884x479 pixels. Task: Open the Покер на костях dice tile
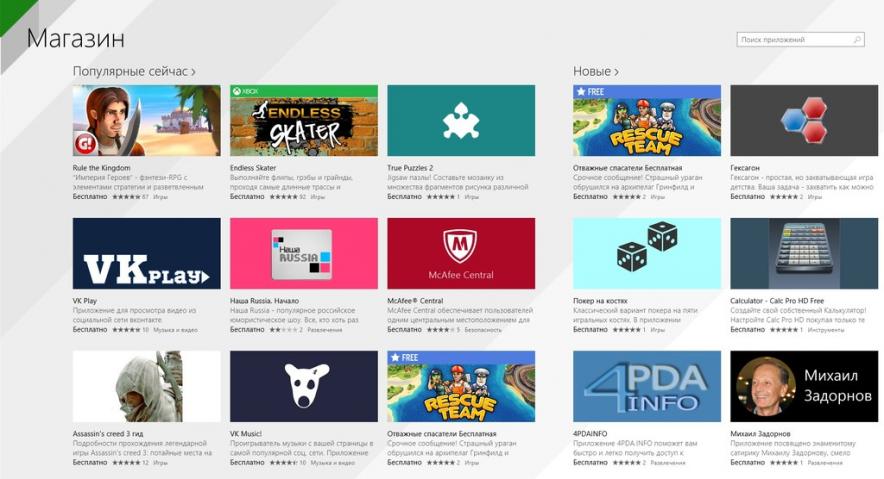tap(647, 254)
